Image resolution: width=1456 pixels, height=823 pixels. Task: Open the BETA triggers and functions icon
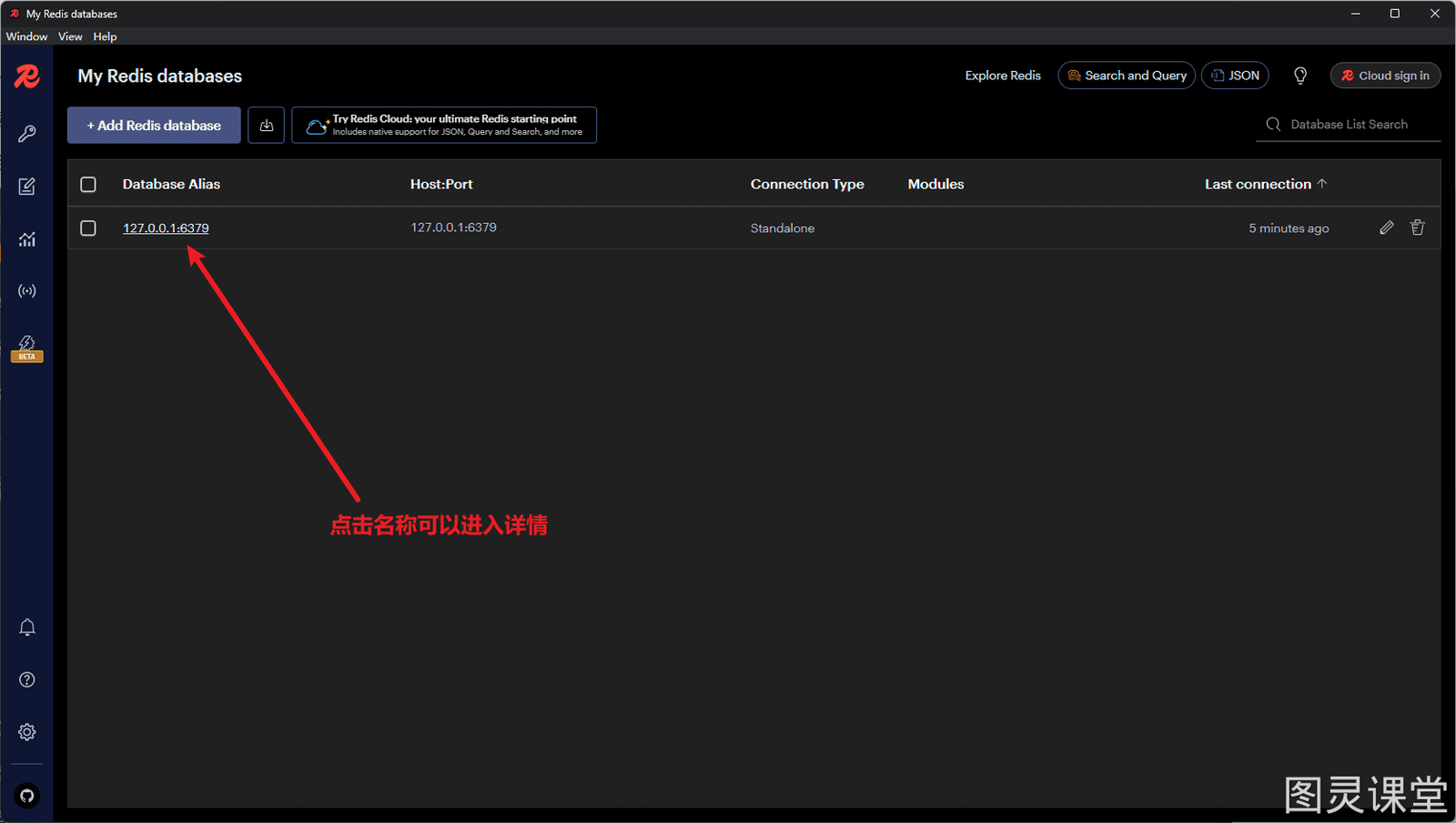(27, 348)
